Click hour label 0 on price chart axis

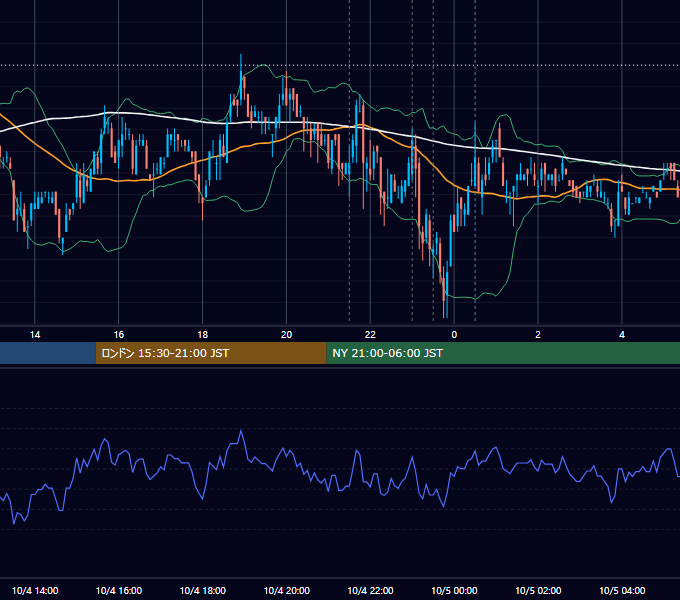point(454,334)
